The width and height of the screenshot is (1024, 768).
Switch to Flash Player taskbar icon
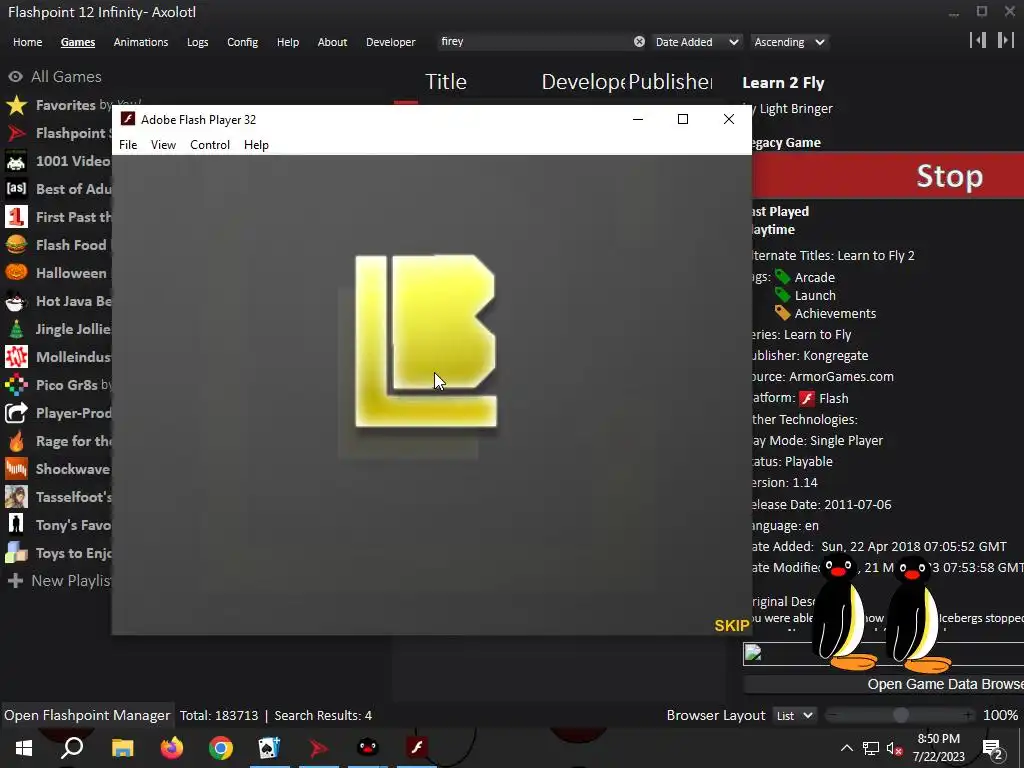coord(417,748)
